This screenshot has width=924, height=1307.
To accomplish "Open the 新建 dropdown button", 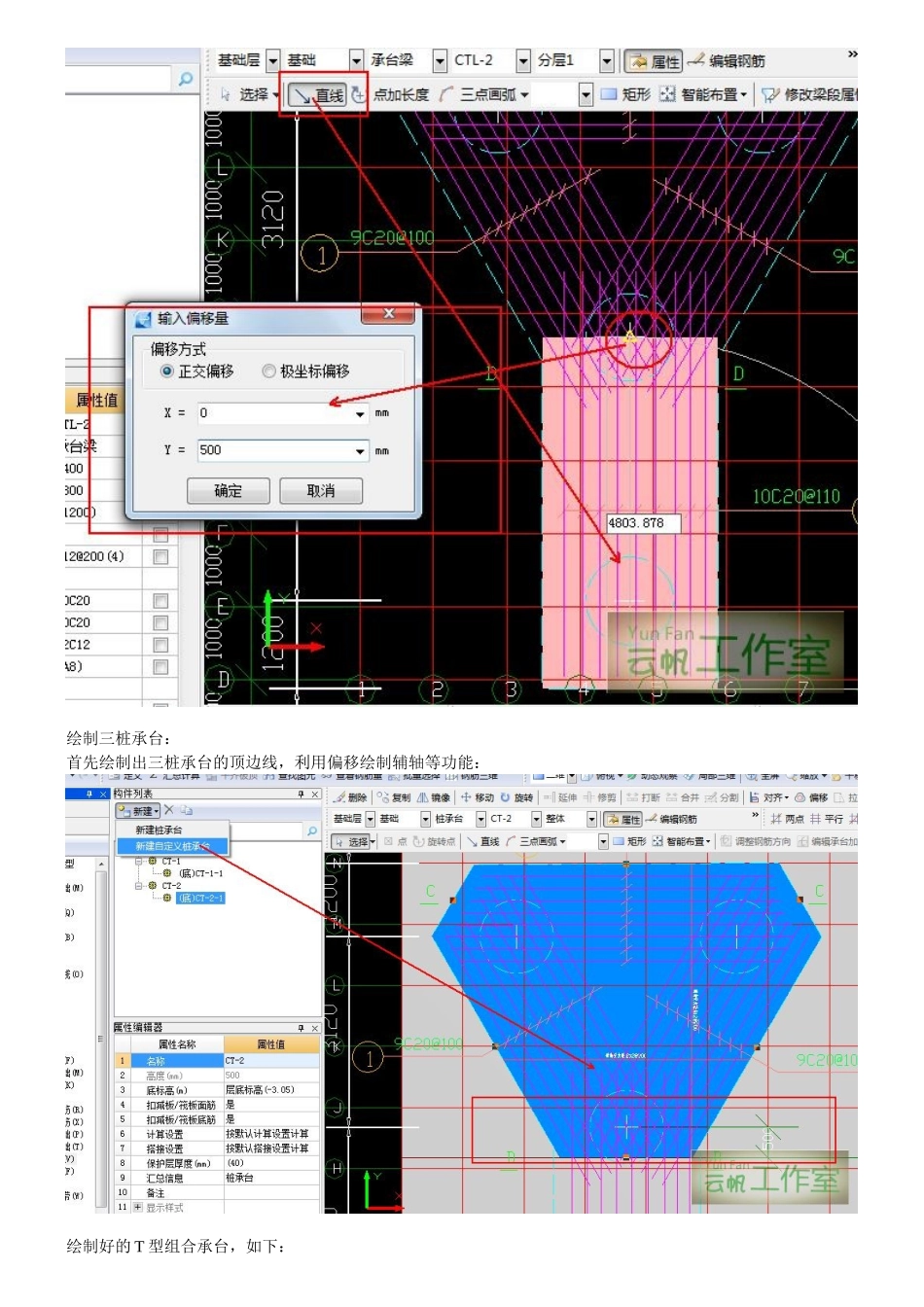I will [137, 810].
